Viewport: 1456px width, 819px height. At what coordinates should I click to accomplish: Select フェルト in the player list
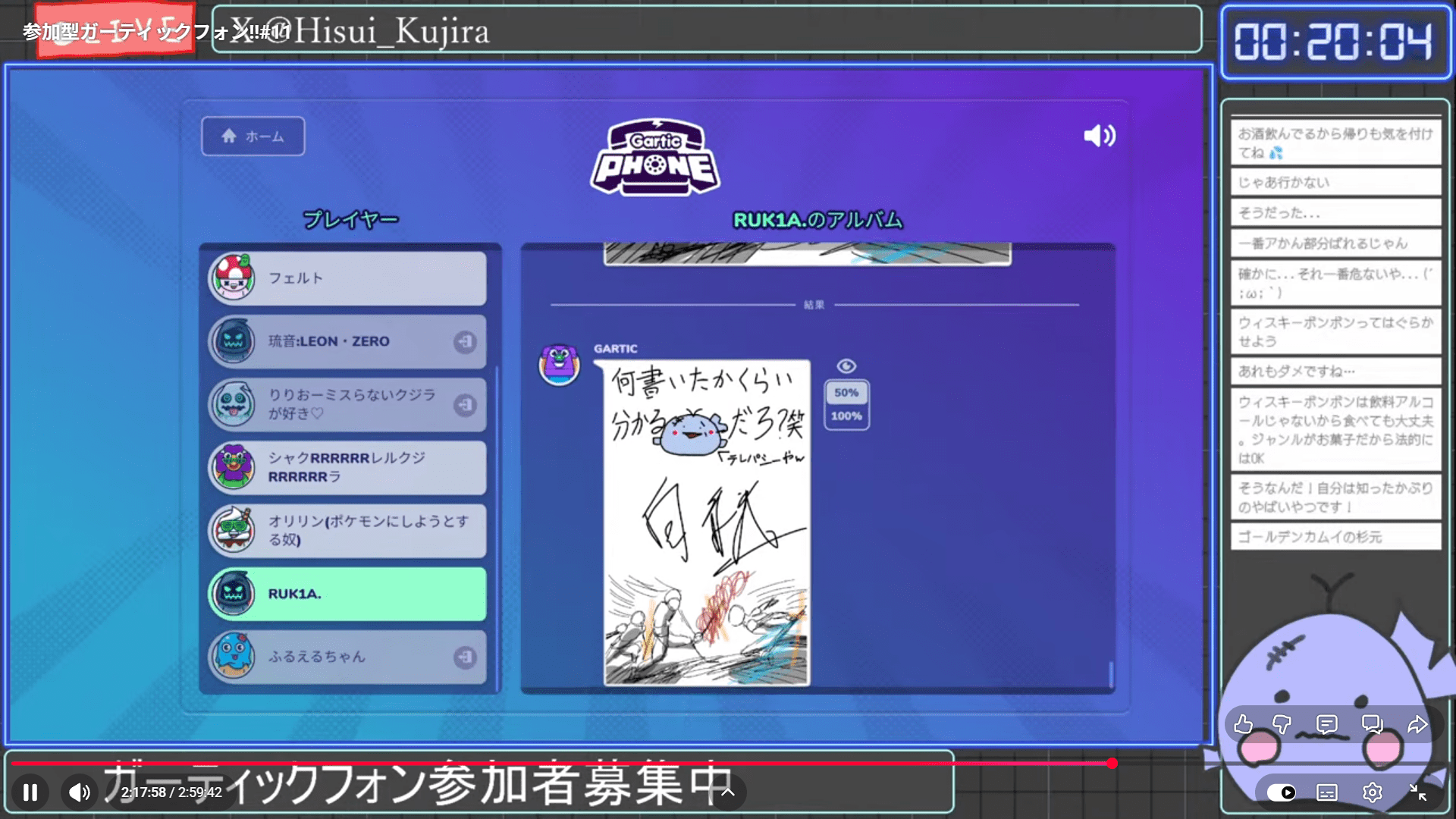click(x=347, y=278)
